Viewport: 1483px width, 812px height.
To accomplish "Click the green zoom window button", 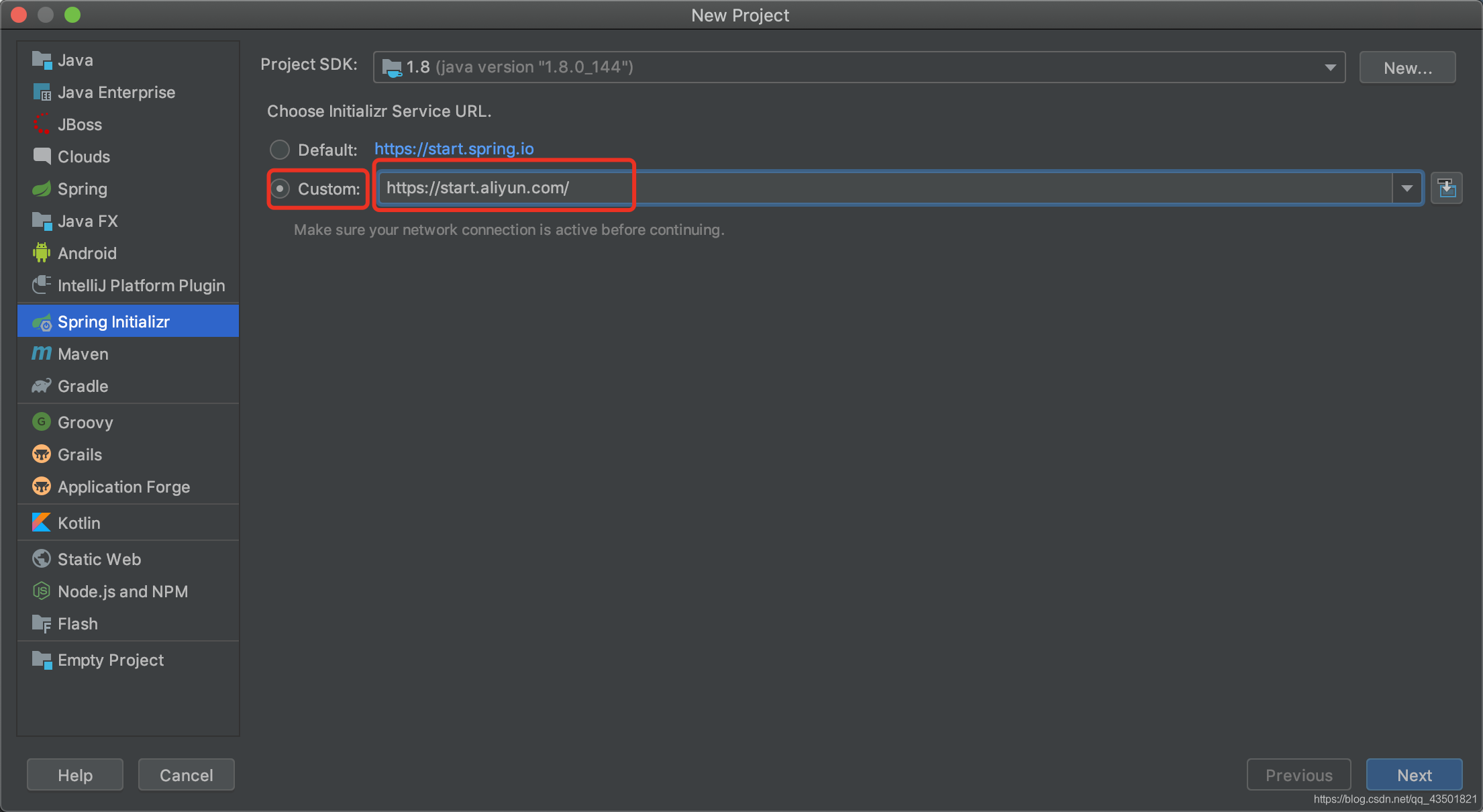I will point(72,15).
